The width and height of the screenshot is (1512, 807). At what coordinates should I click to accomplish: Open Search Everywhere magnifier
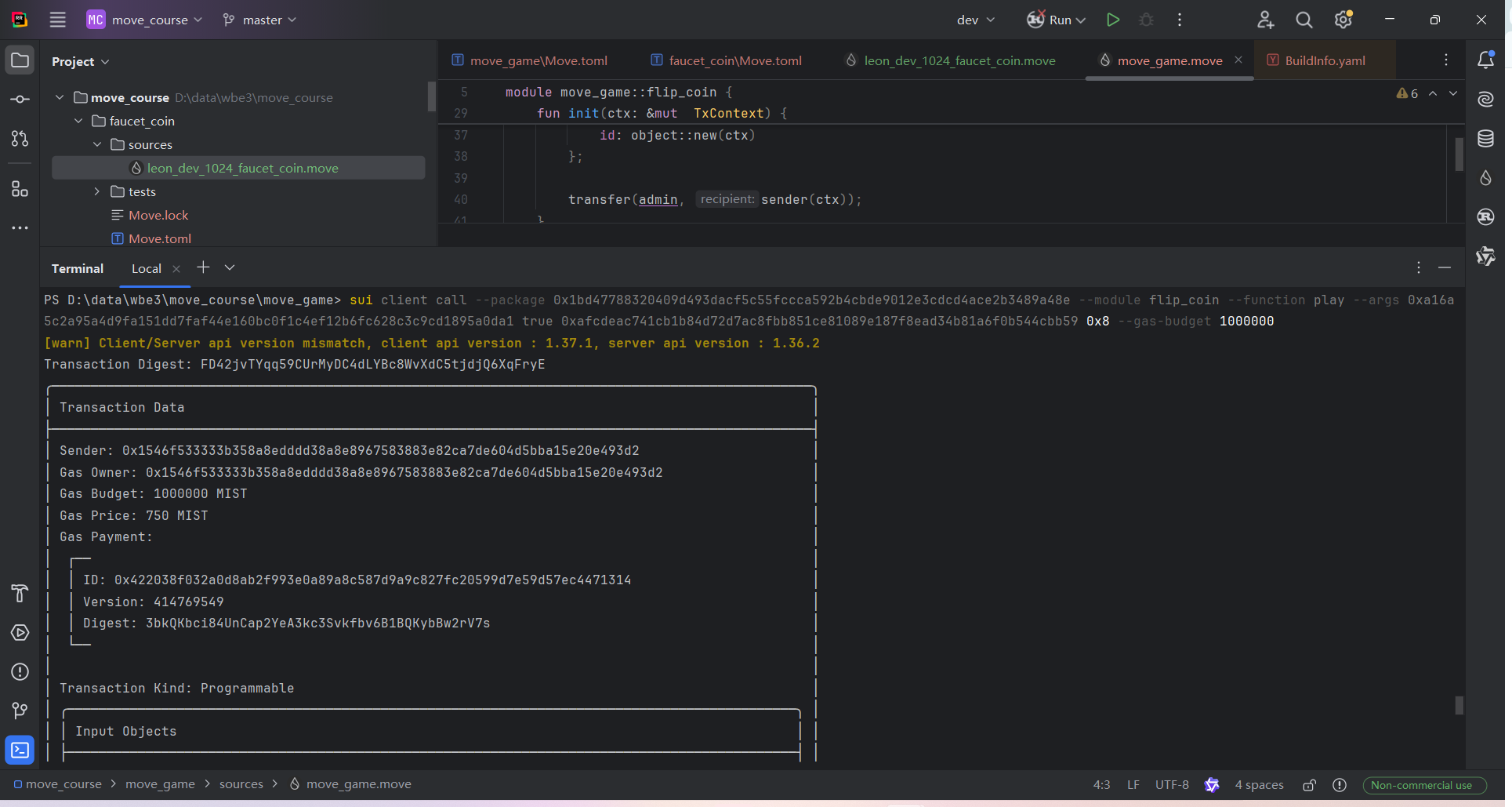point(1304,20)
